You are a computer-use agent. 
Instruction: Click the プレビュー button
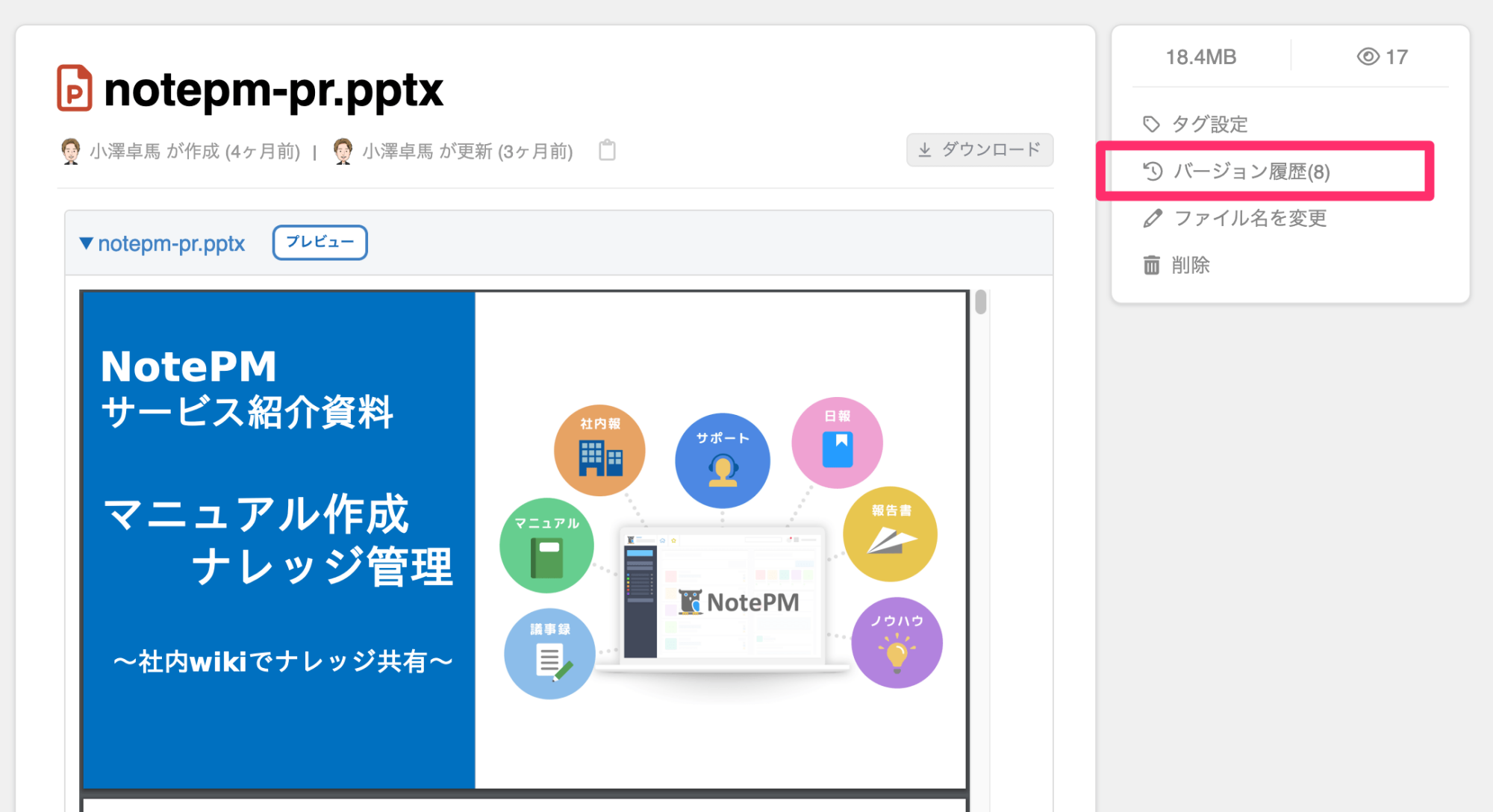tap(320, 242)
